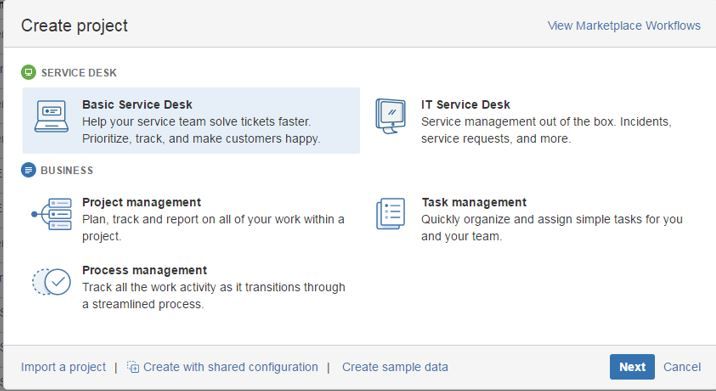Pick the Task management template title

click(474, 202)
